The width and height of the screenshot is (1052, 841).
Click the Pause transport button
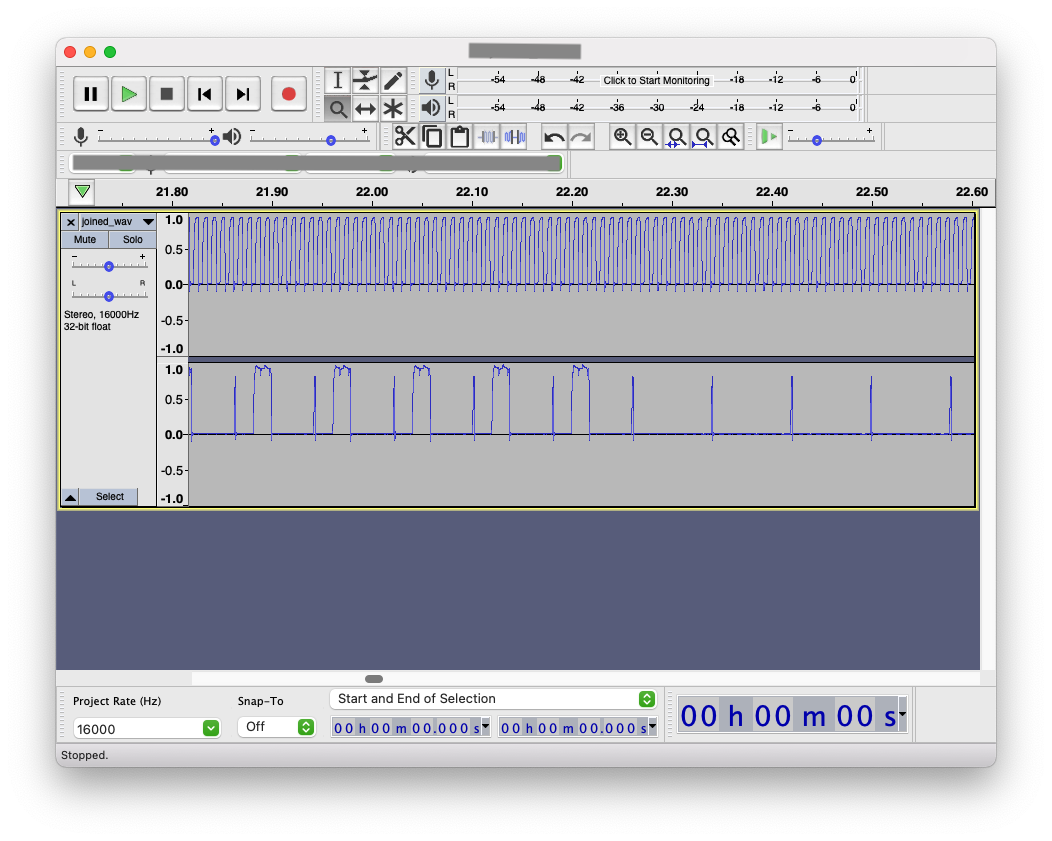[91, 95]
